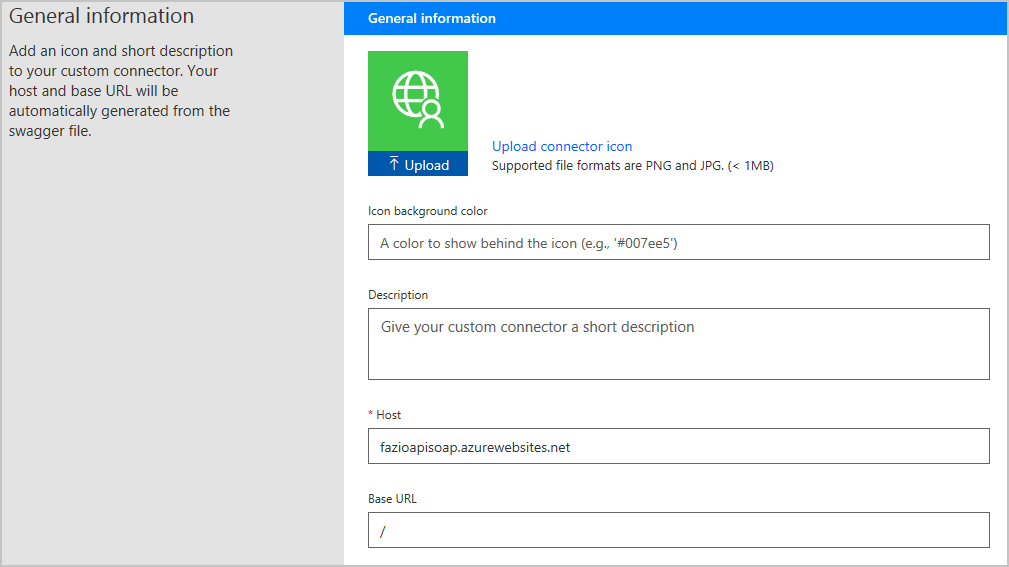Click the supported file formats note

click(x=633, y=165)
